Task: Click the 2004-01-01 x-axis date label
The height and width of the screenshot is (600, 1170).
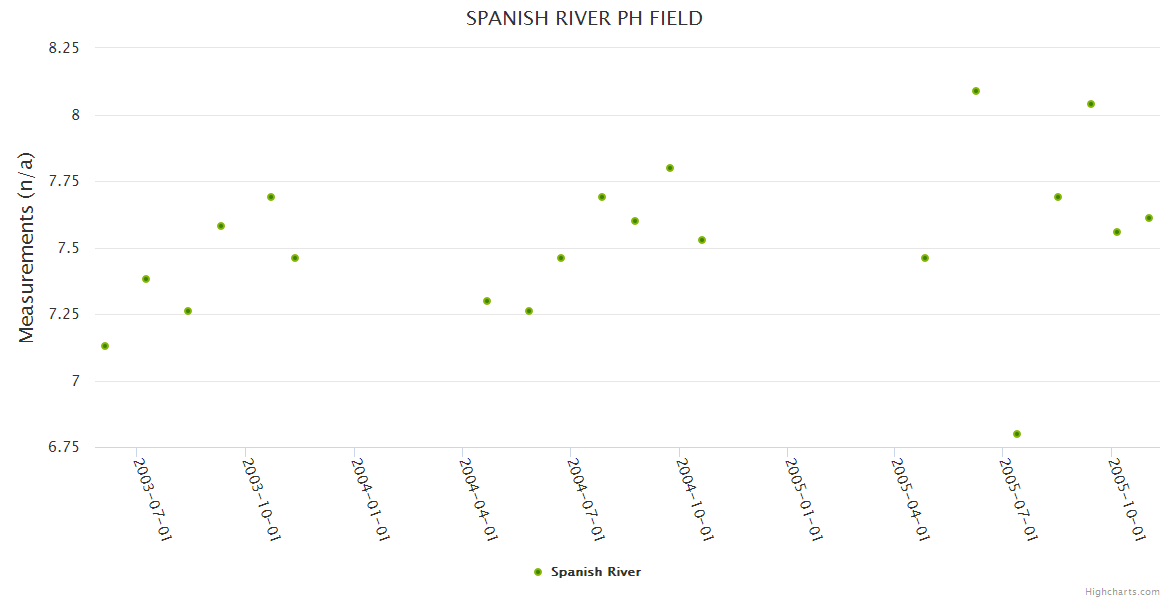Action: click(x=370, y=498)
